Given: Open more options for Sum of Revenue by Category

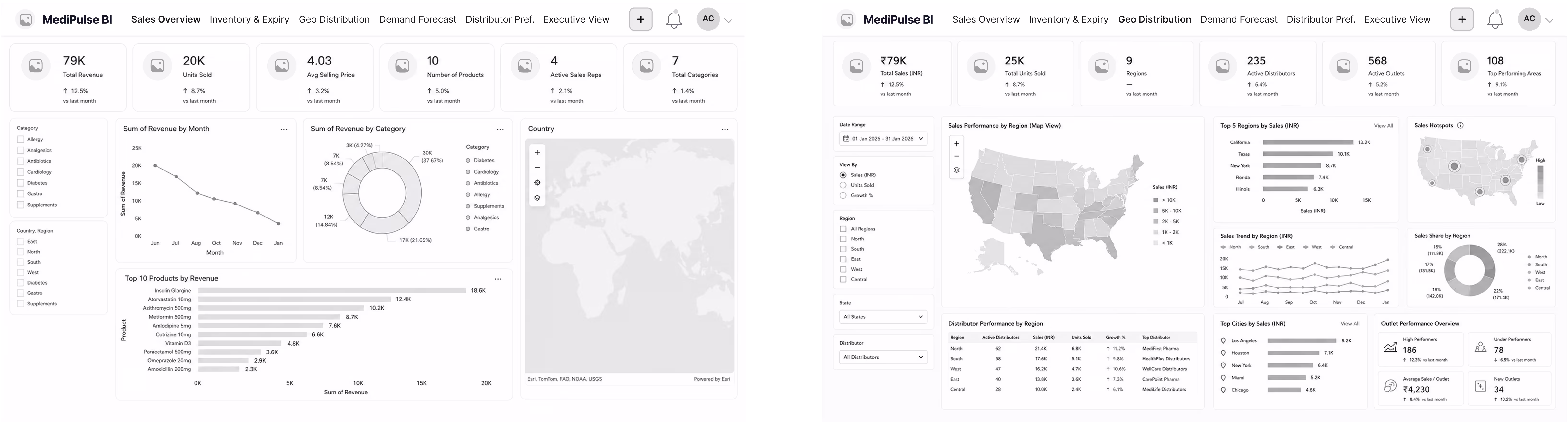Looking at the screenshot, I should 500,129.
